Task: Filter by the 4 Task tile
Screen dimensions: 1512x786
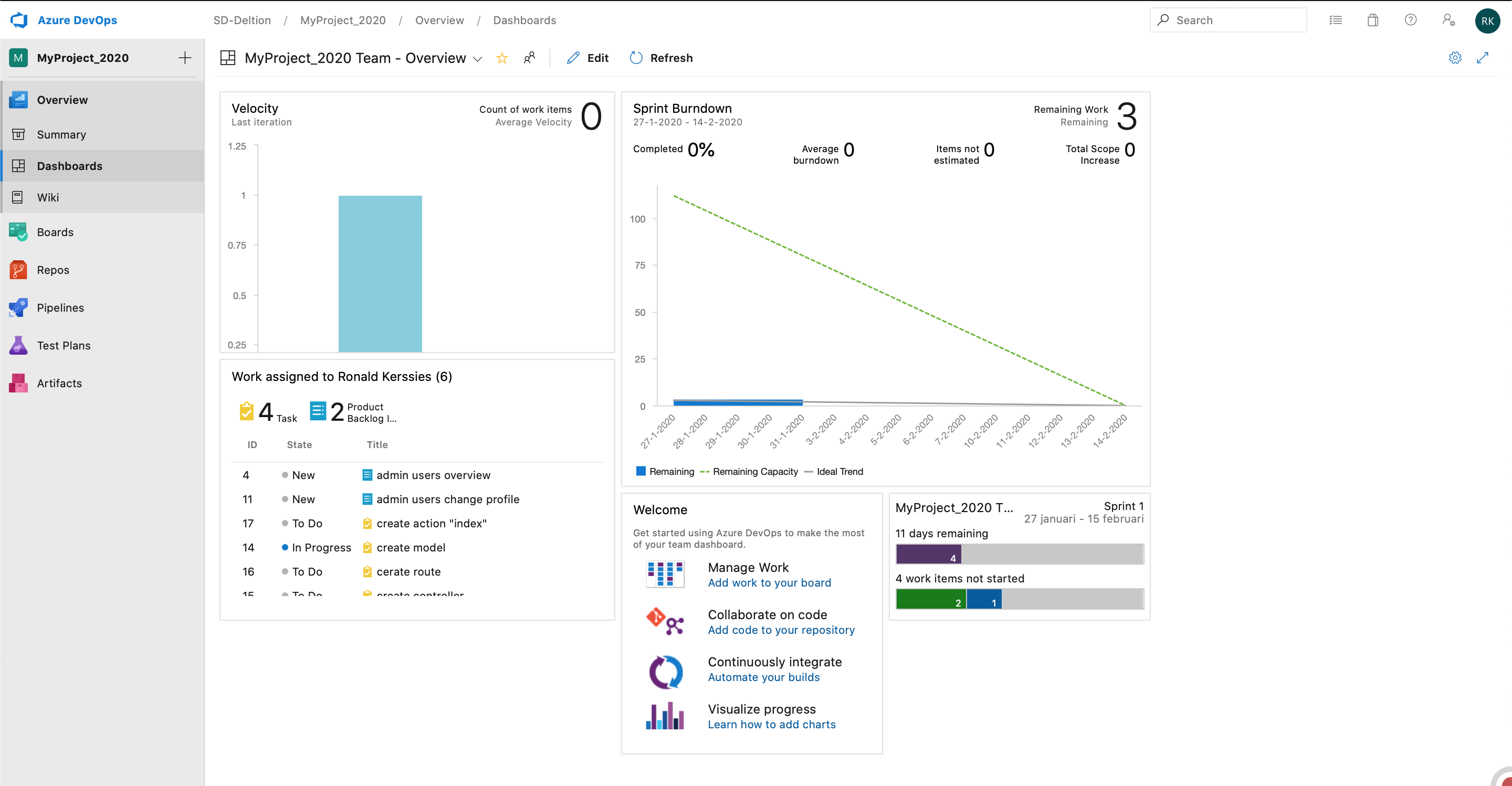Action: (x=268, y=412)
